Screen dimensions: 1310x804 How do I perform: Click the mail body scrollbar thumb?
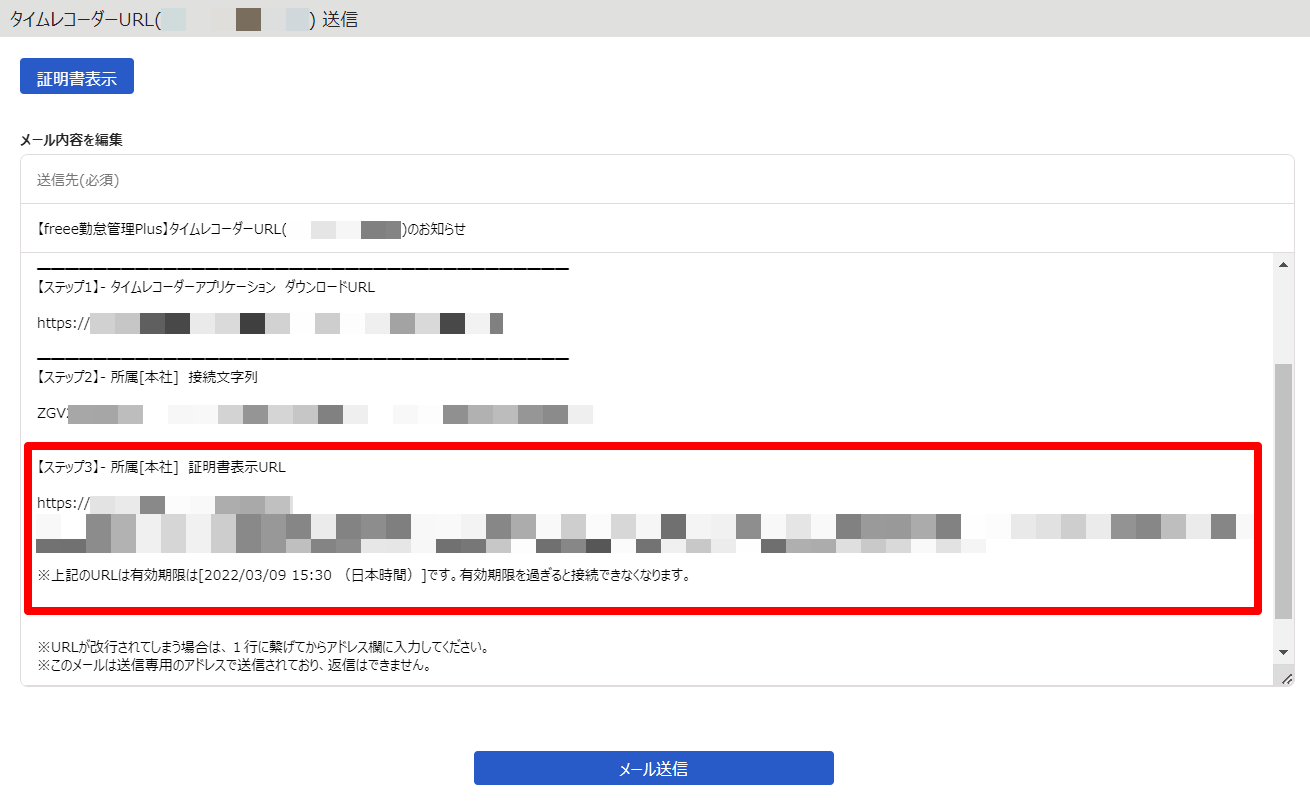pos(1283,491)
